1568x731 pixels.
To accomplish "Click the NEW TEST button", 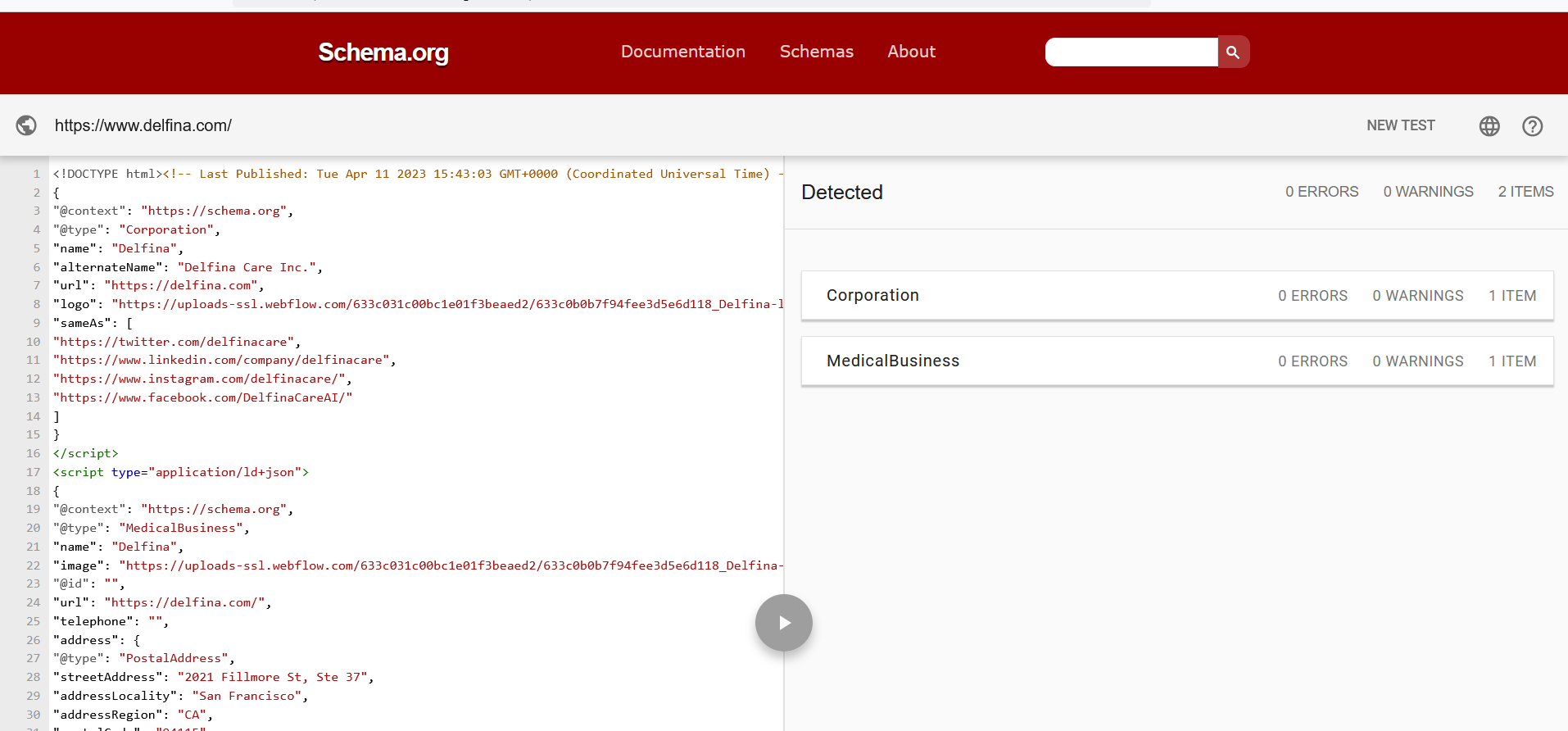I will [x=1401, y=125].
